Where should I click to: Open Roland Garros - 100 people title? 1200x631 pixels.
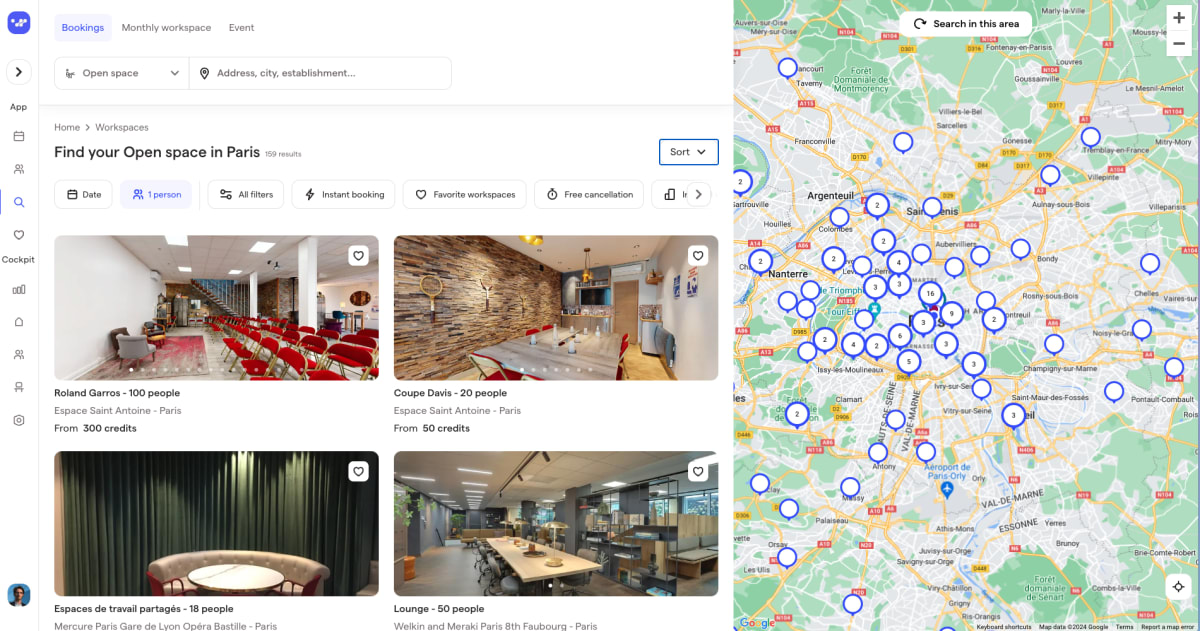click(117, 393)
